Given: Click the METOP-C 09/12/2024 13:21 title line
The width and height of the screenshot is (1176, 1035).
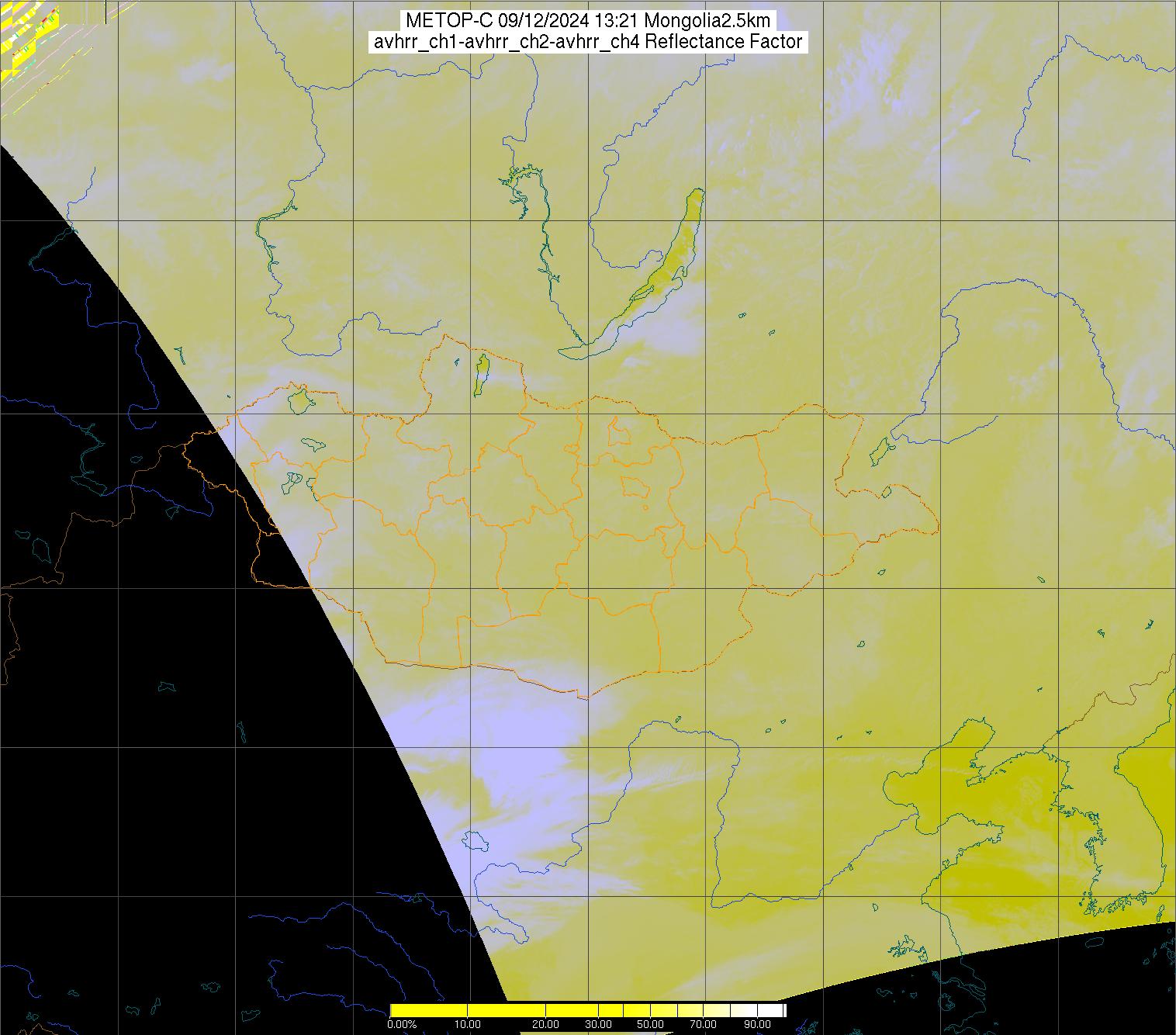Looking at the screenshot, I should pyautogui.click(x=589, y=21).
